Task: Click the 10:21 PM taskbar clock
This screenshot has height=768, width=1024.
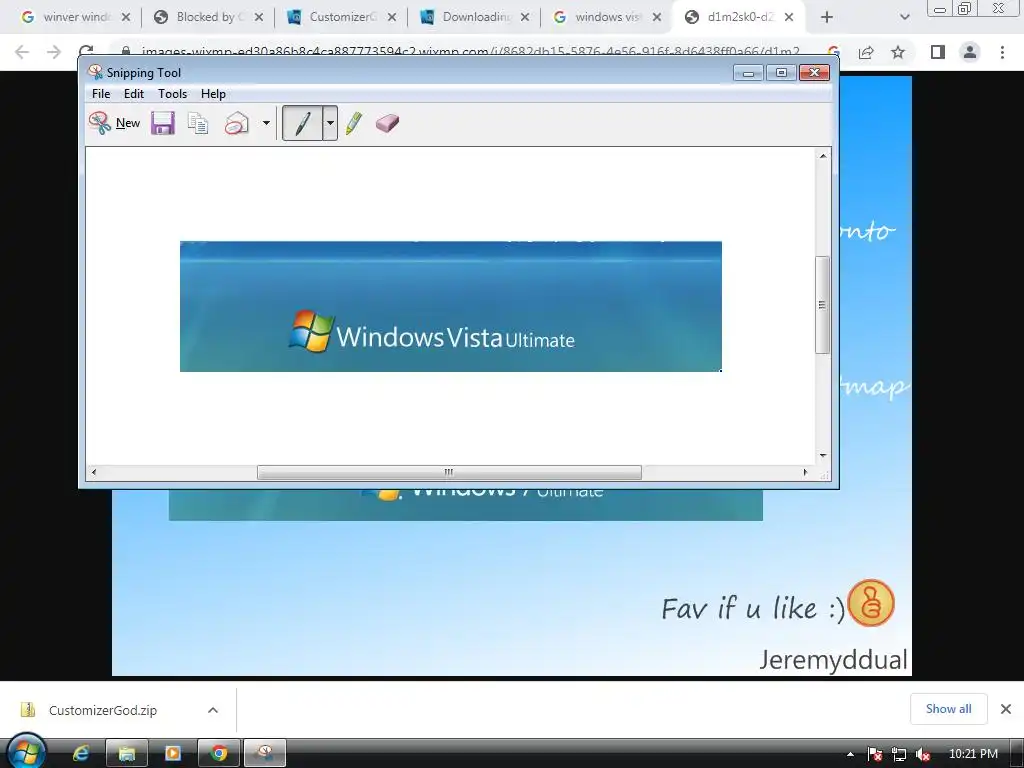Action: point(973,754)
